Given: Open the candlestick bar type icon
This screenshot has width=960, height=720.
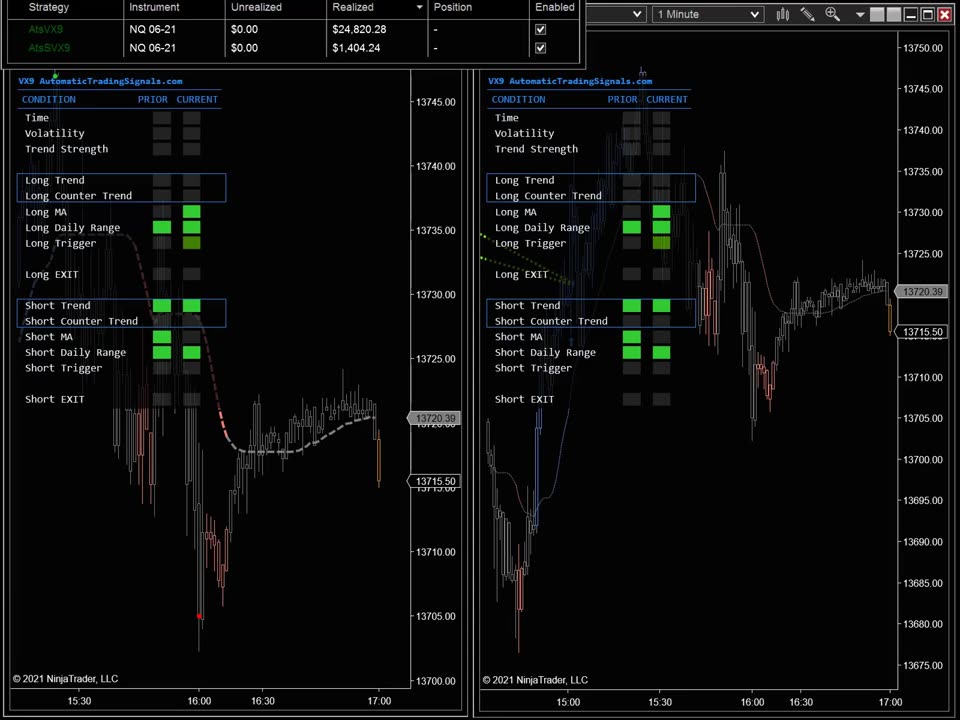Looking at the screenshot, I should [782, 15].
